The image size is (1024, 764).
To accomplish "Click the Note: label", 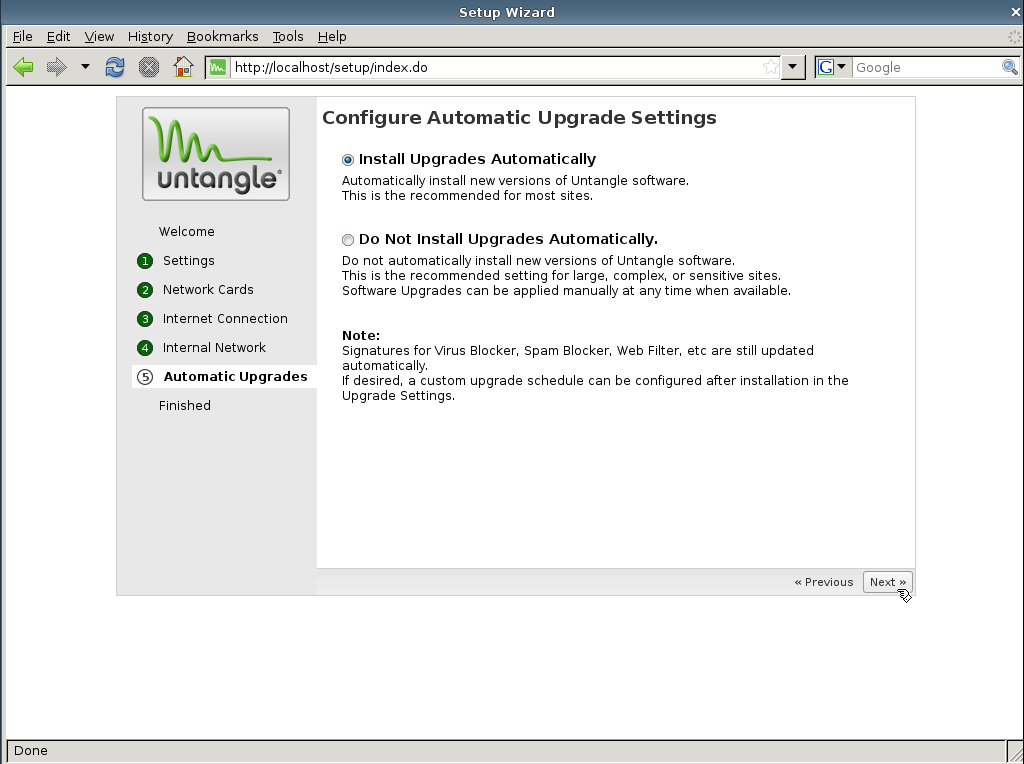I will pyautogui.click(x=361, y=336).
